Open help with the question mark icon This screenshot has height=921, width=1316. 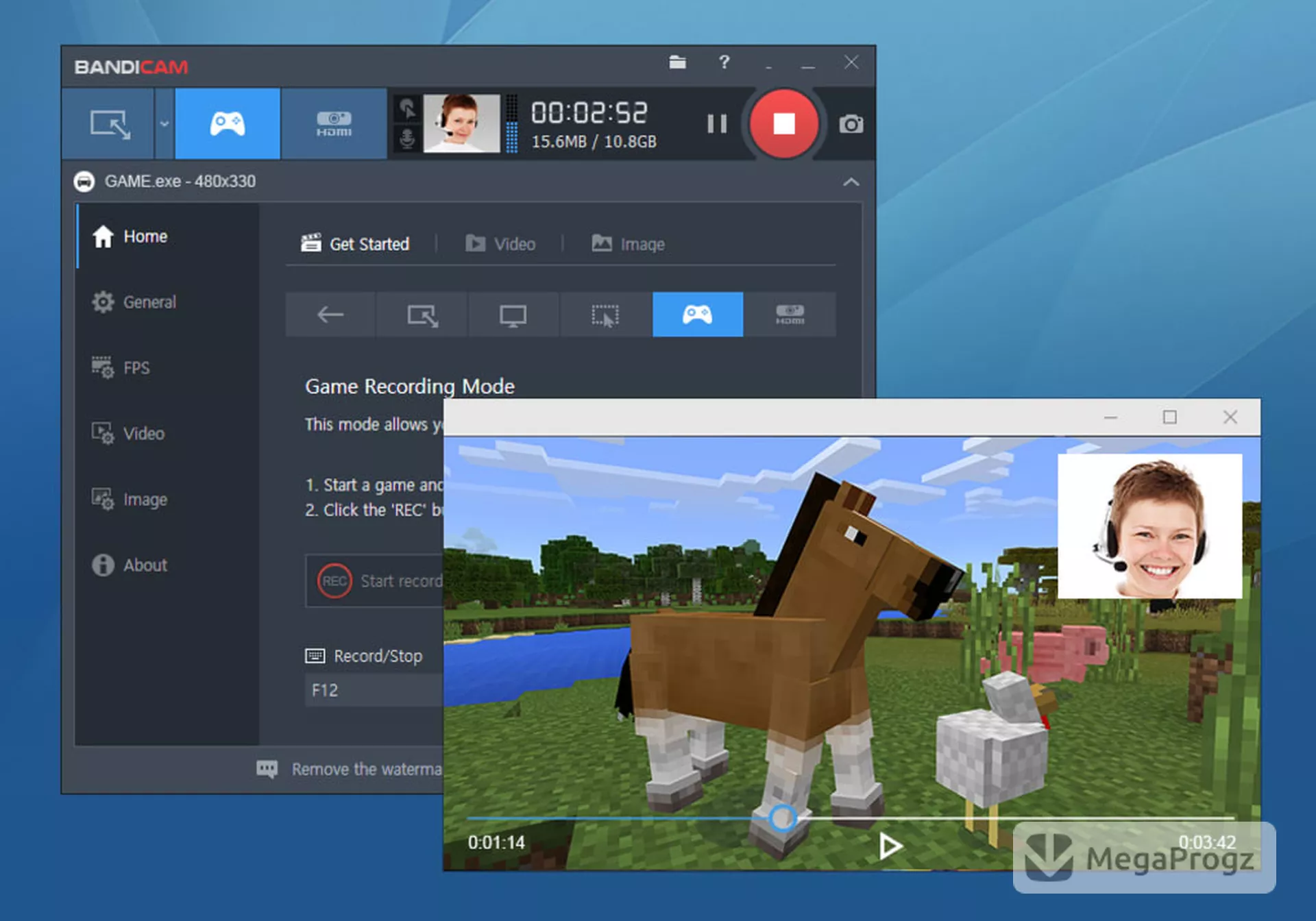pos(724,62)
